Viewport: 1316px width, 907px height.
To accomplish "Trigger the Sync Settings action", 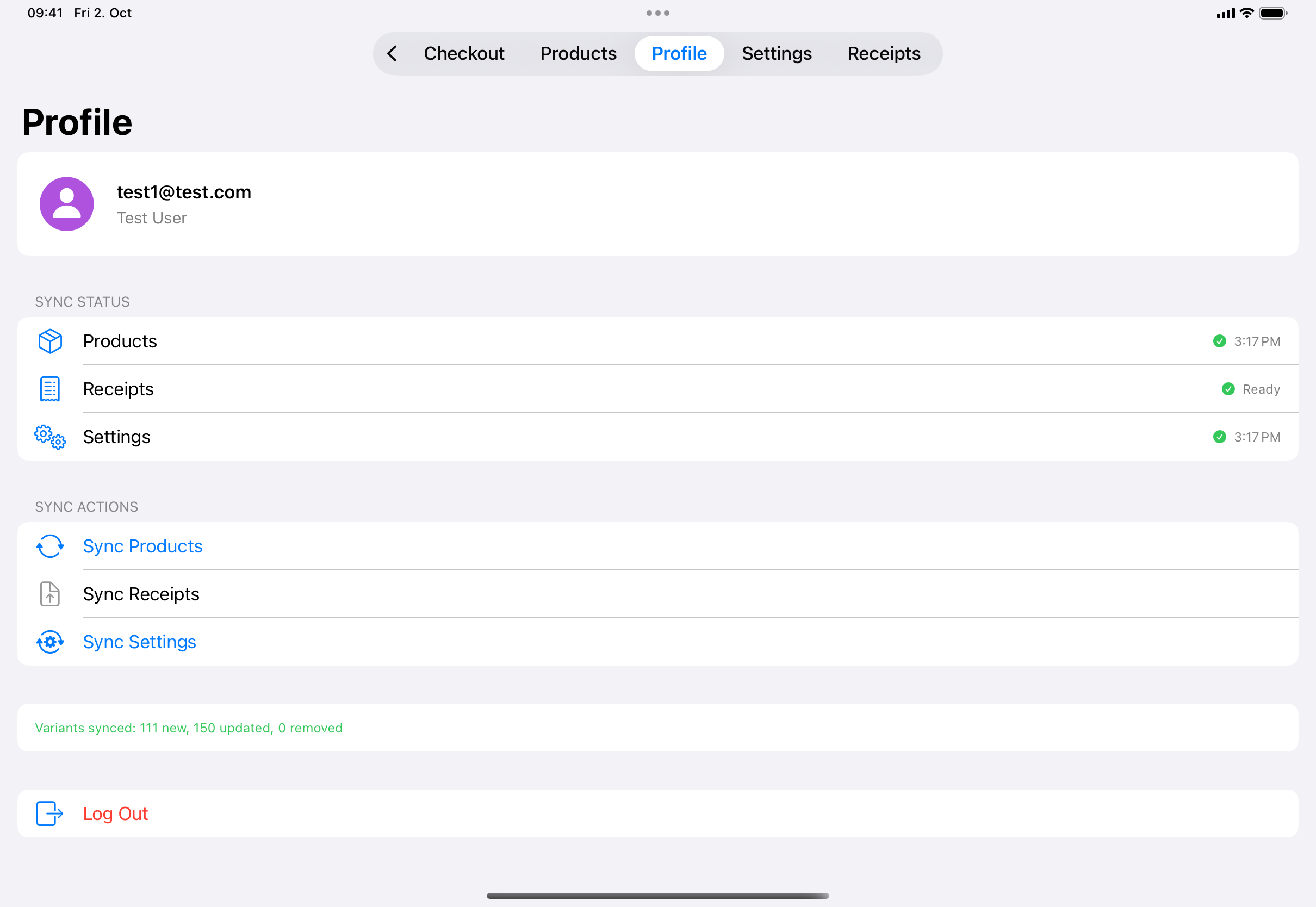I will 657,642.
